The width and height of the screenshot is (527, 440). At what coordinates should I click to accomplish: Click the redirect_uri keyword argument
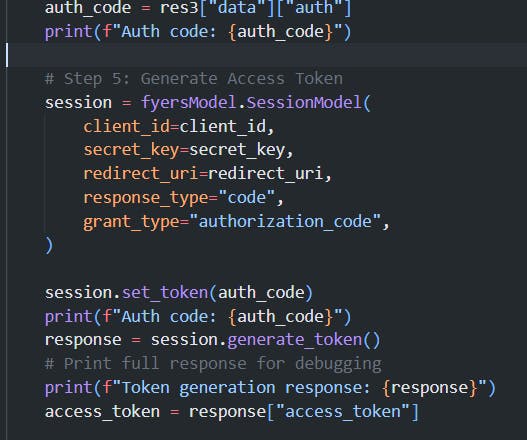coord(141,174)
